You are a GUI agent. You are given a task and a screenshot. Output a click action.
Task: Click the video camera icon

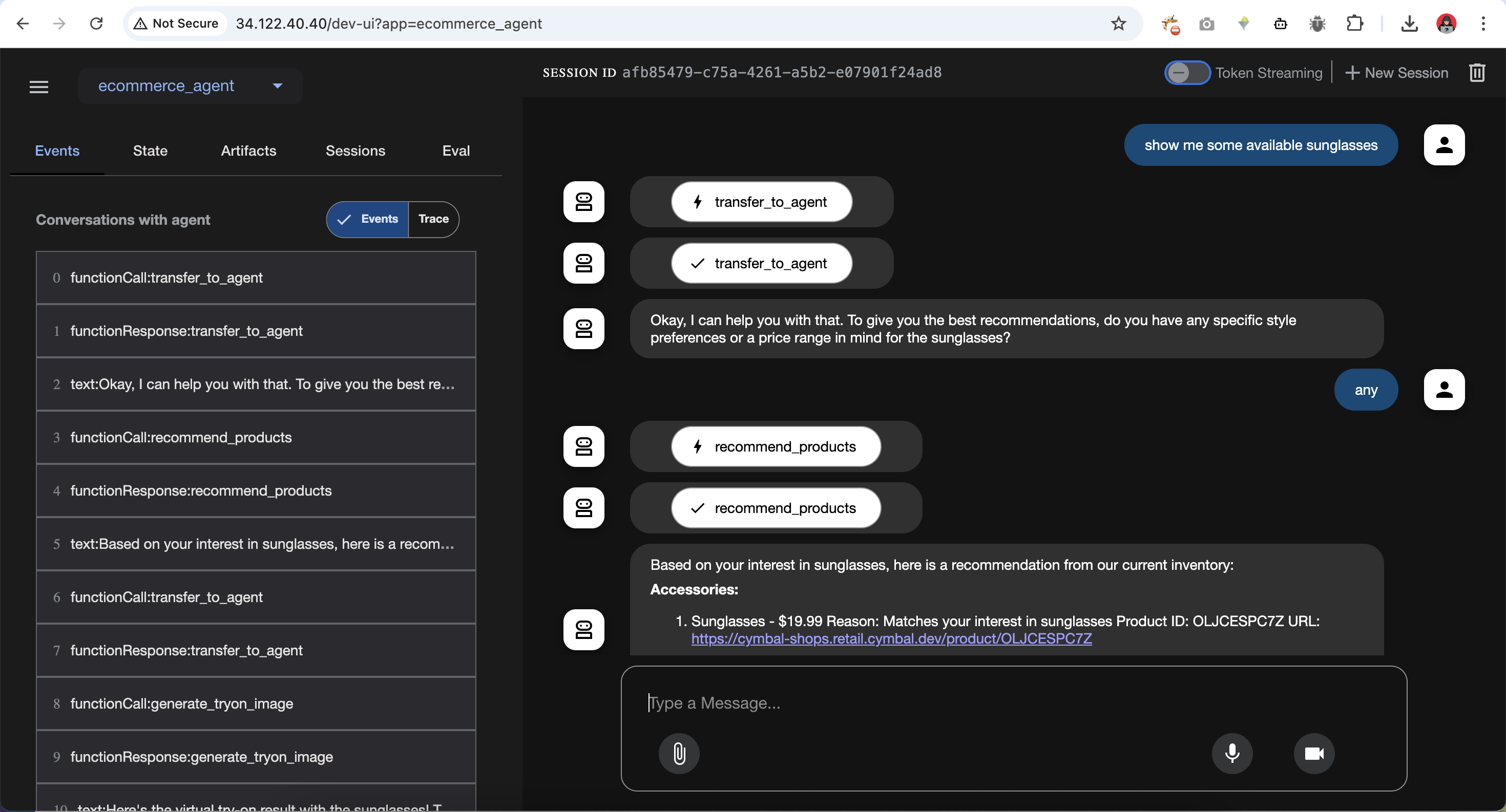click(1314, 753)
